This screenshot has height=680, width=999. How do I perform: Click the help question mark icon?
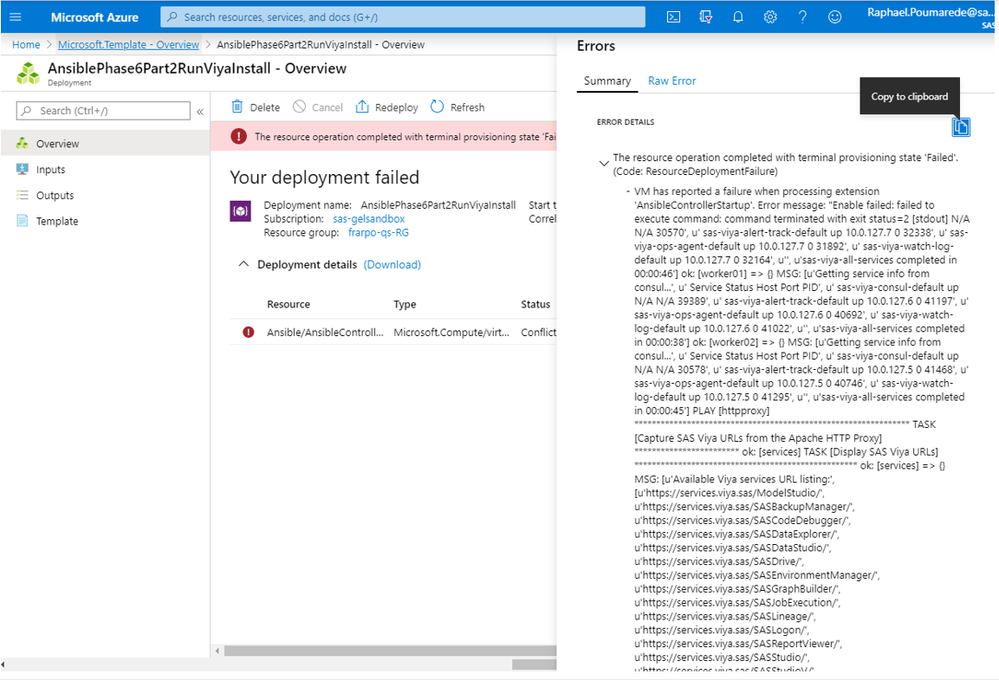pyautogui.click(x=802, y=17)
